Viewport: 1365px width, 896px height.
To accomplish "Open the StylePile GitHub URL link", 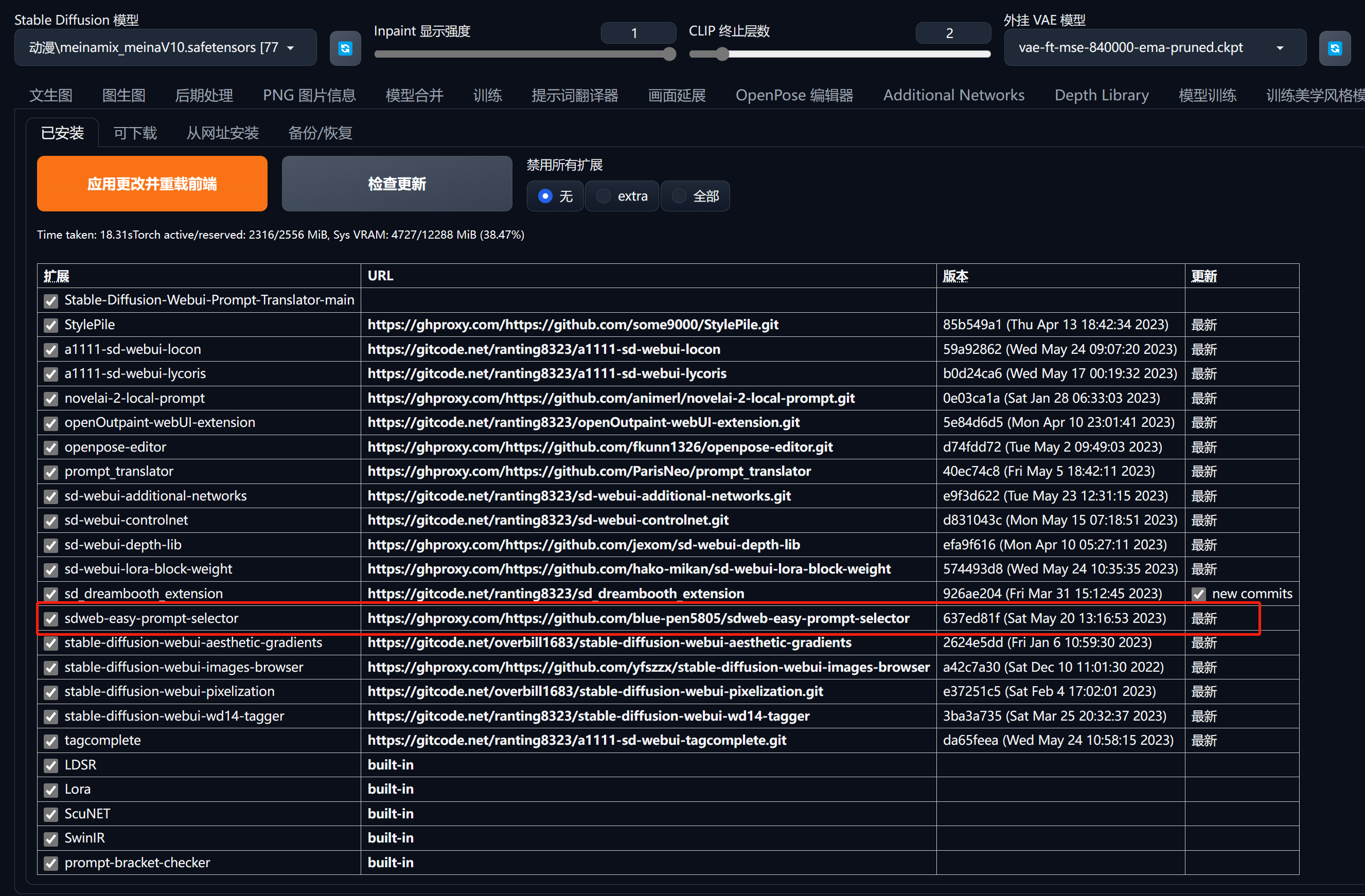I will [x=572, y=325].
